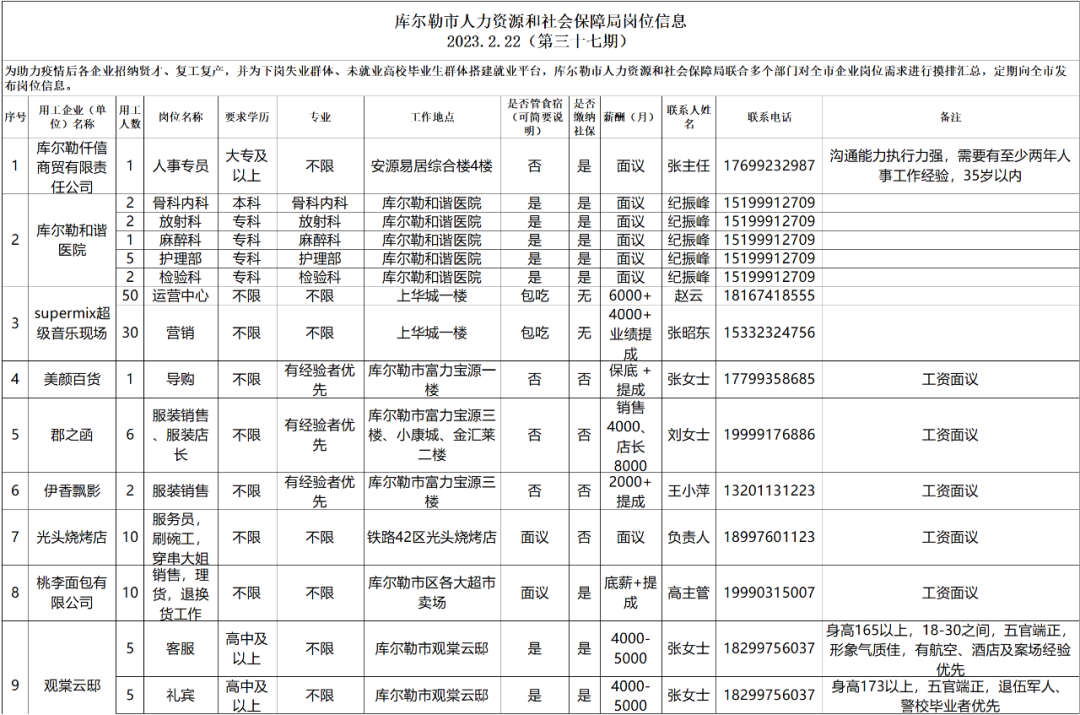Click contact name 张主任
Screen dimensions: 1080x715
[x=688, y=166]
